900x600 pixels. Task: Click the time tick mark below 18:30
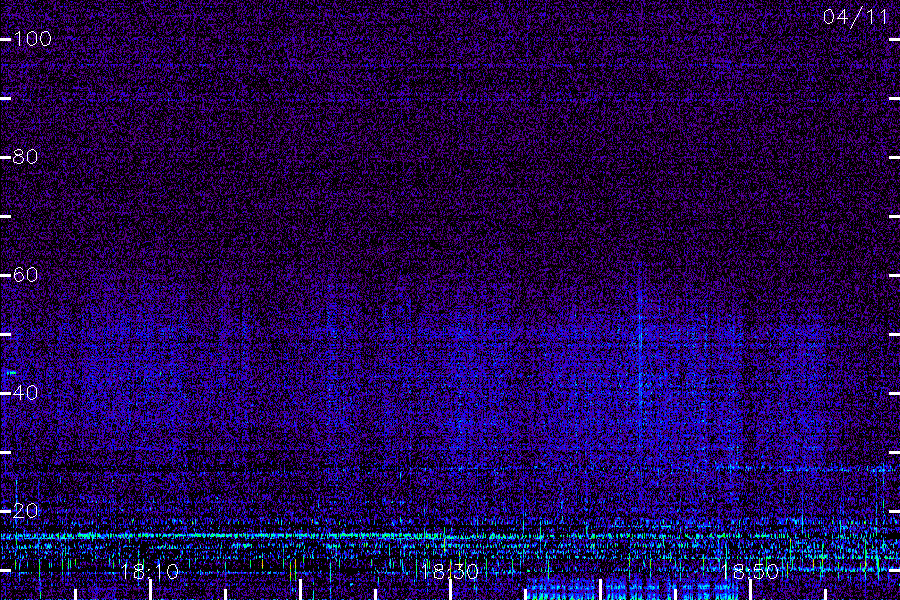coord(451,590)
